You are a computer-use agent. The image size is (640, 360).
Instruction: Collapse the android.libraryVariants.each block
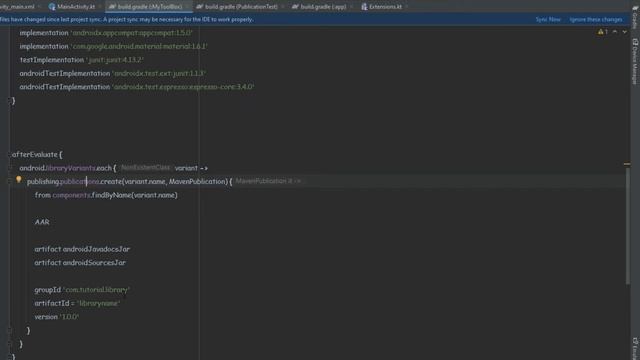click(x=9, y=168)
